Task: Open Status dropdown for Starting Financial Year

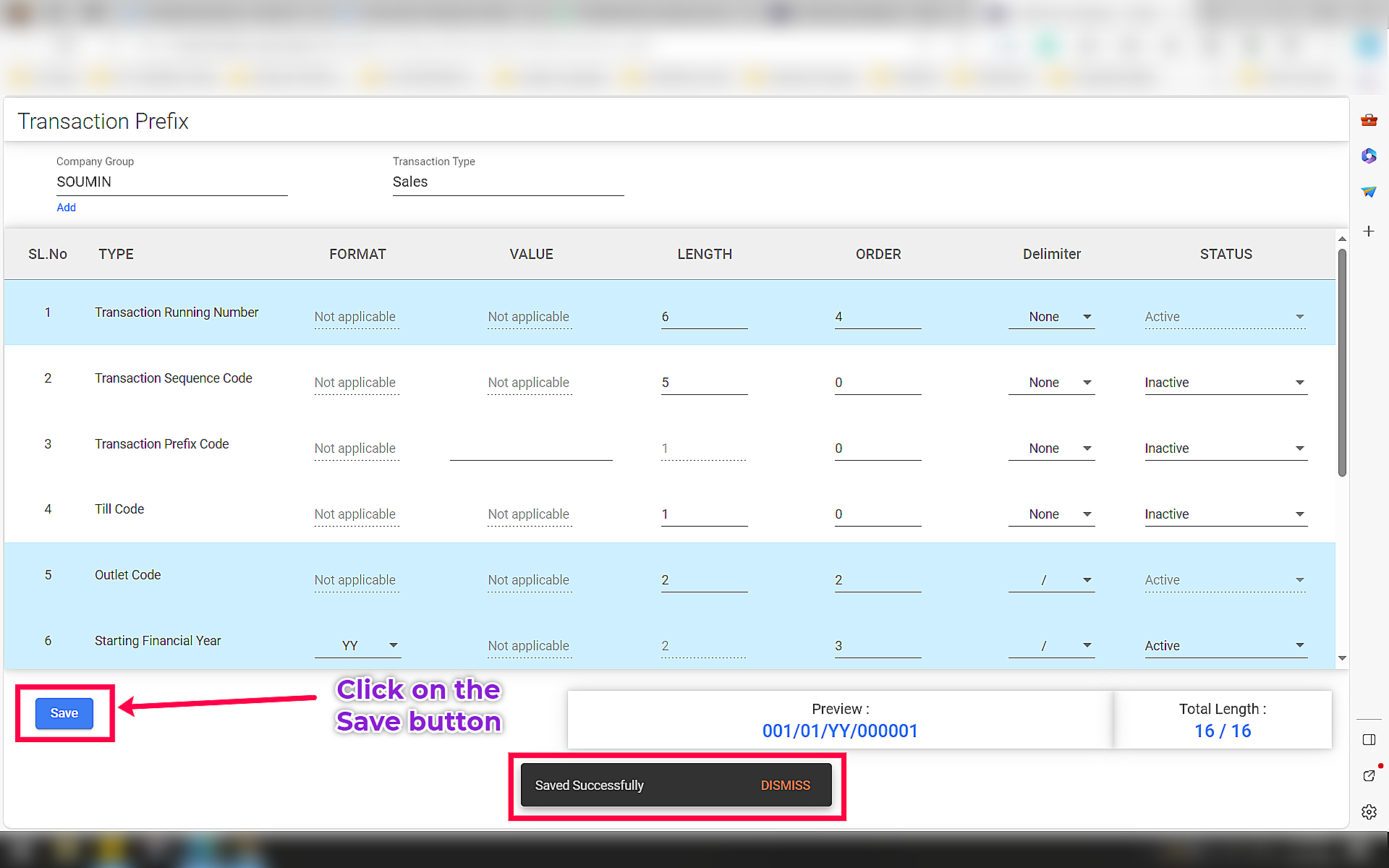Action: point(1226,645)
